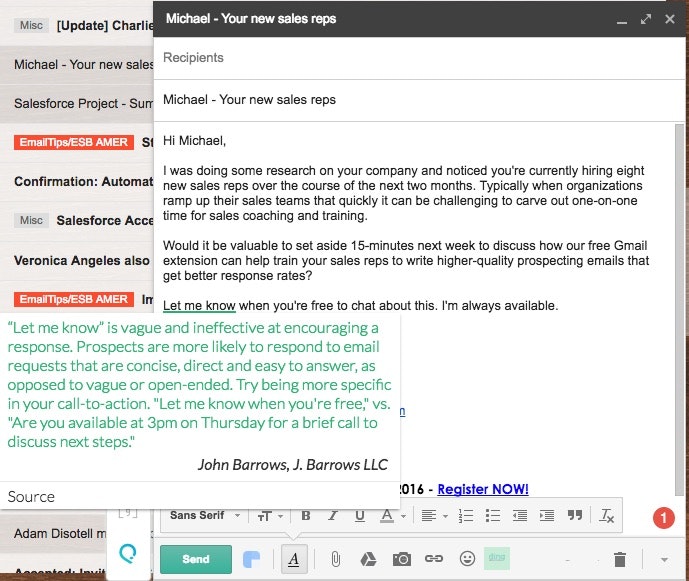Toggle italic formatting in compose toolbar
Screen dimensions: 689x581
point(333,516)
